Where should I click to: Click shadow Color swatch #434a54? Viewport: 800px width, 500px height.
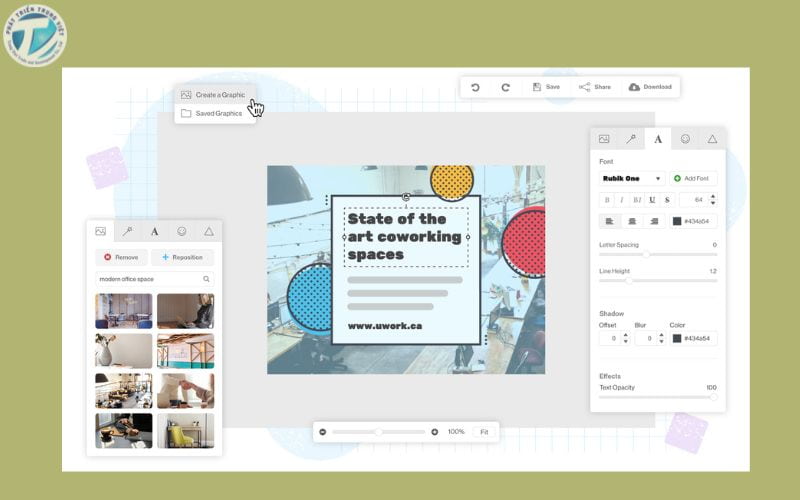[677, 339]
